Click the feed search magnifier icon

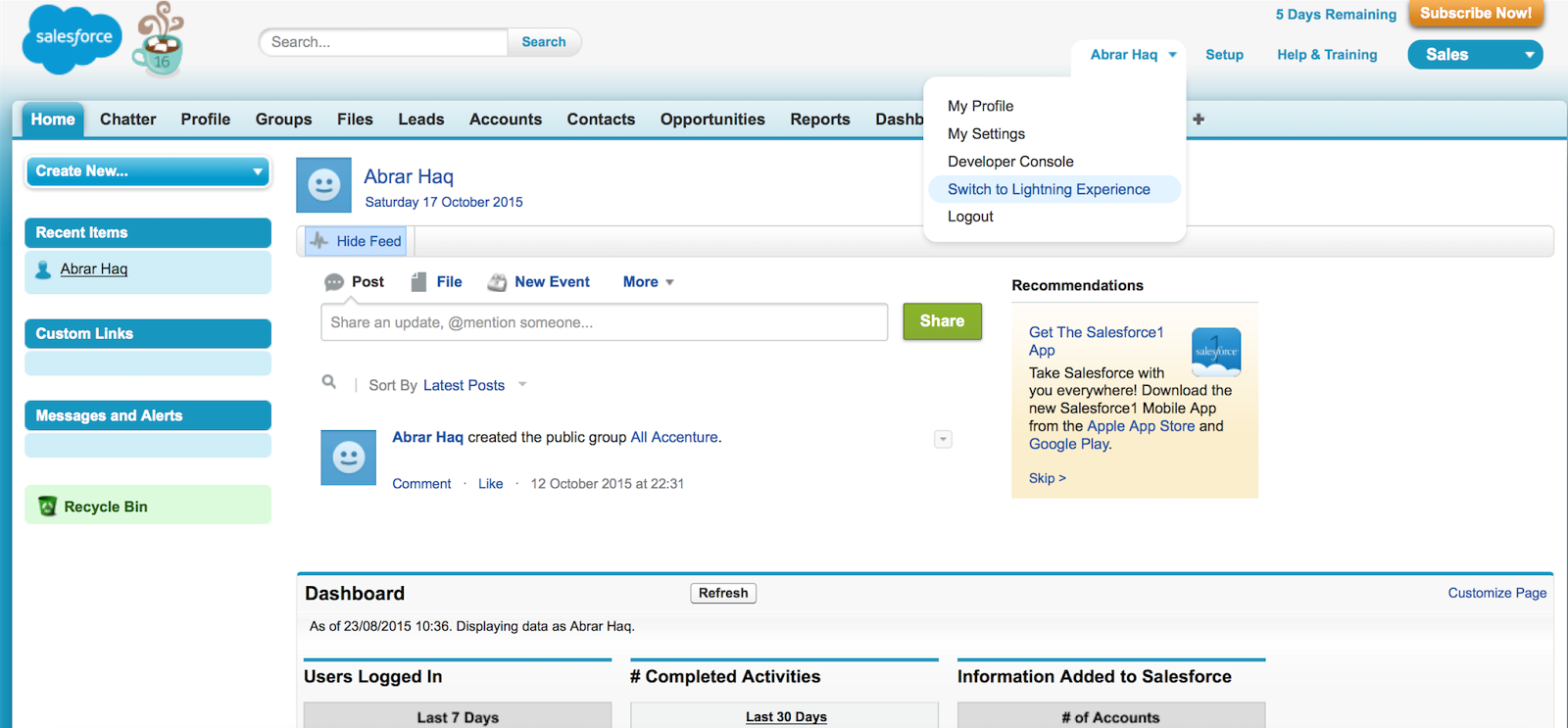[x=329, y=382]
